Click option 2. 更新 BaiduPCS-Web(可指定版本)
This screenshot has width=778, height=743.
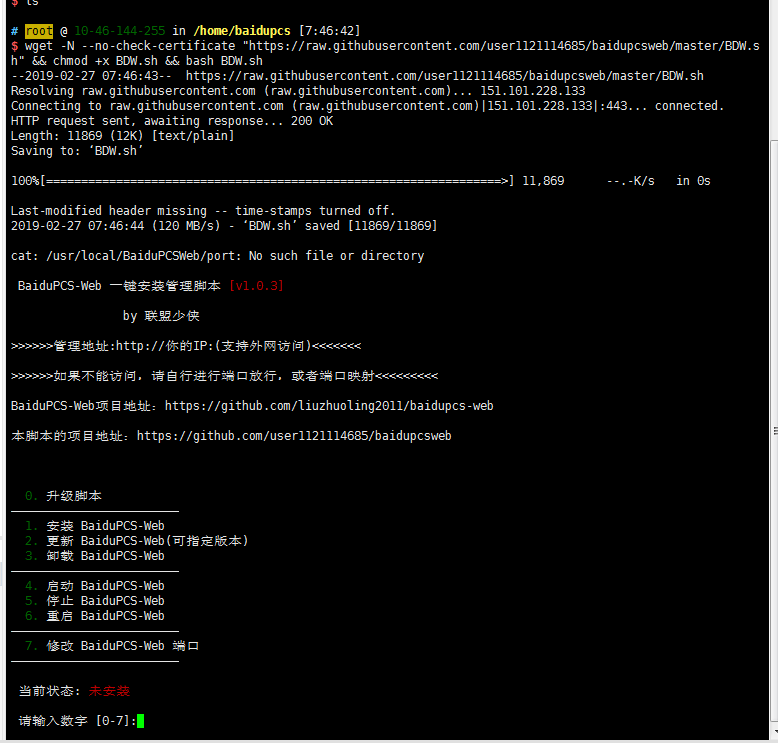point(136,540)
